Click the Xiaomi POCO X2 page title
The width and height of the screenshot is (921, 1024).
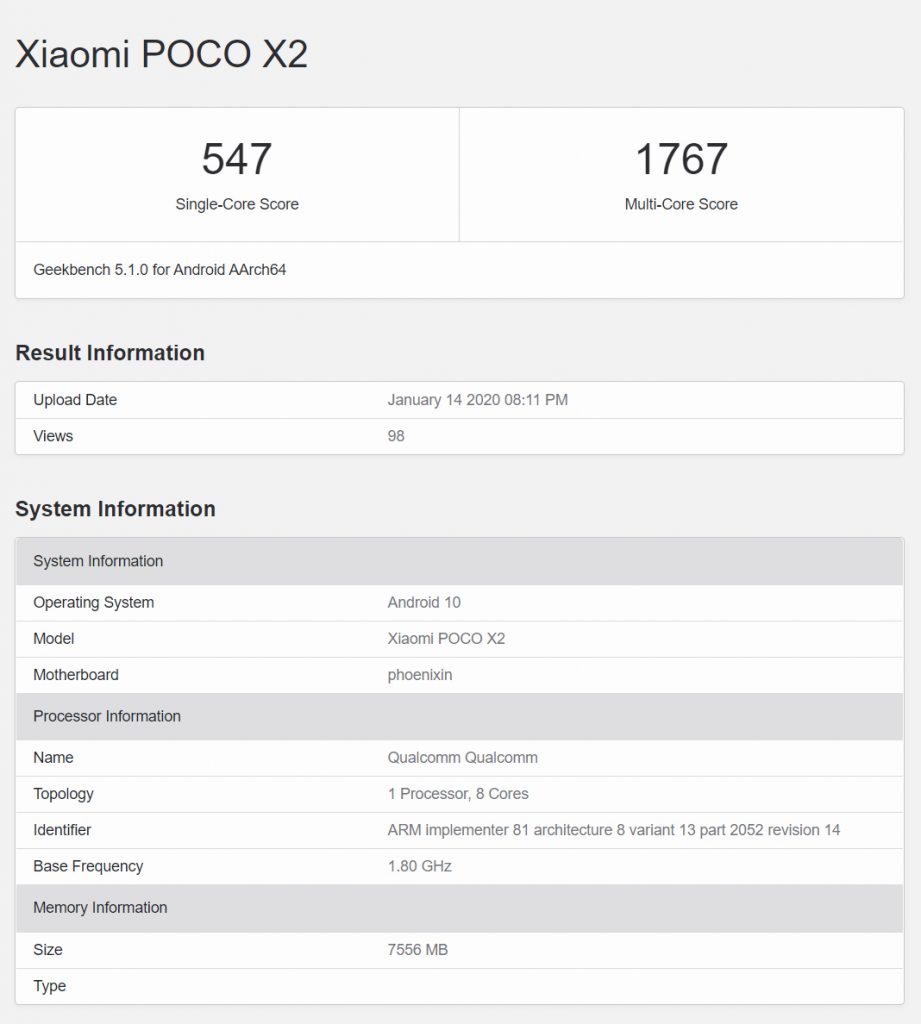pyautogui.click(x=161, y=53)
